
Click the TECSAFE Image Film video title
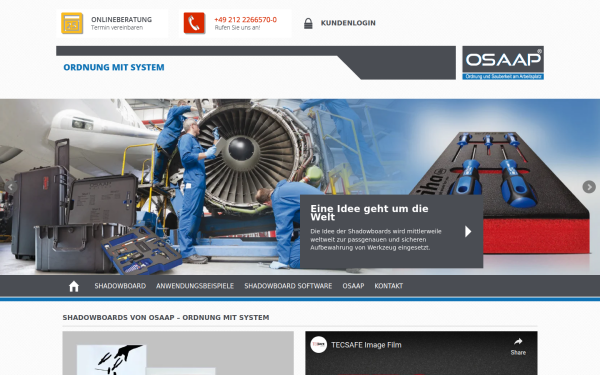click(366, 345)
